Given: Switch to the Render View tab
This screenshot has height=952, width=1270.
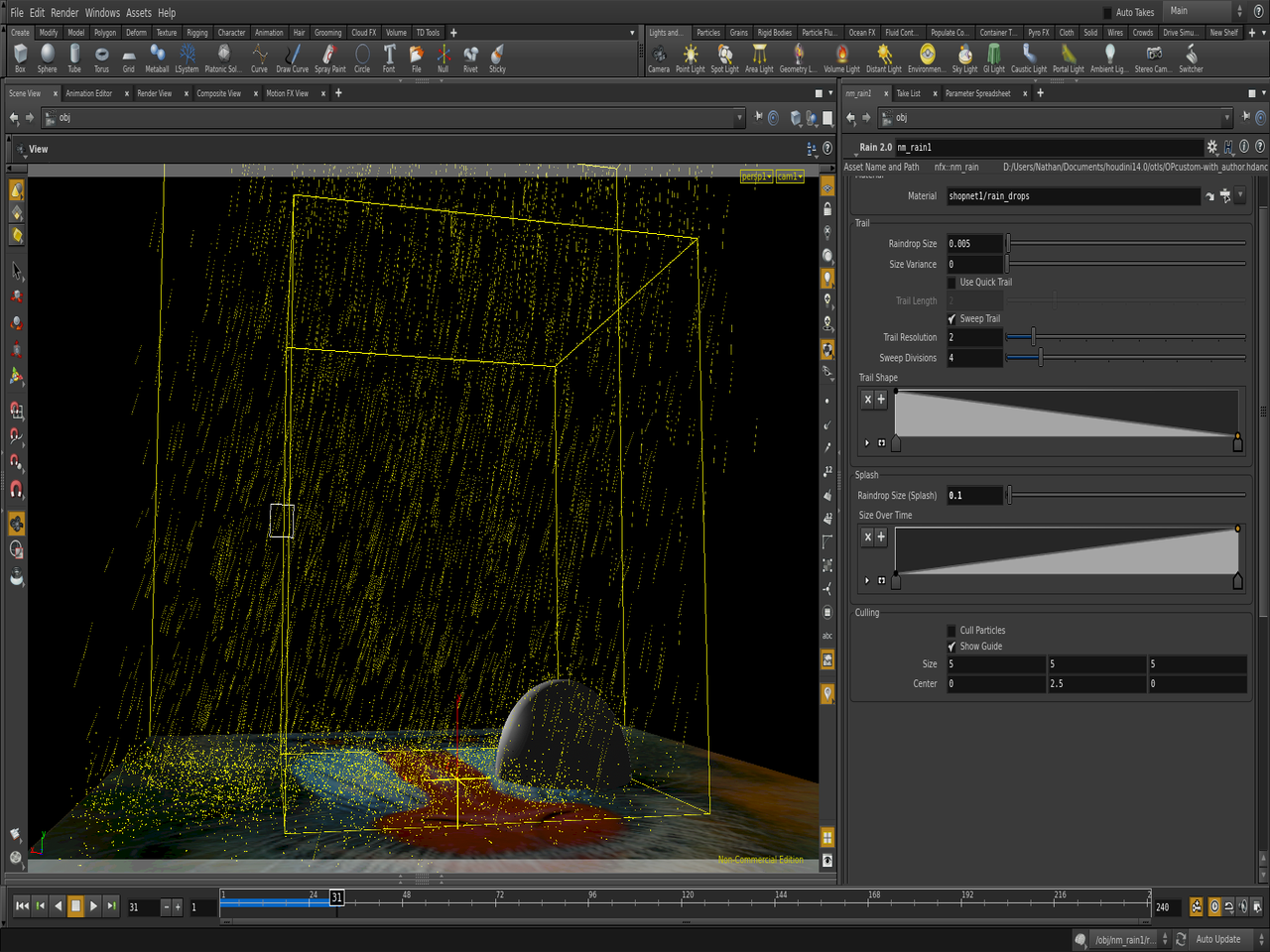Looking at the screenshot, I should coord(154,93).
